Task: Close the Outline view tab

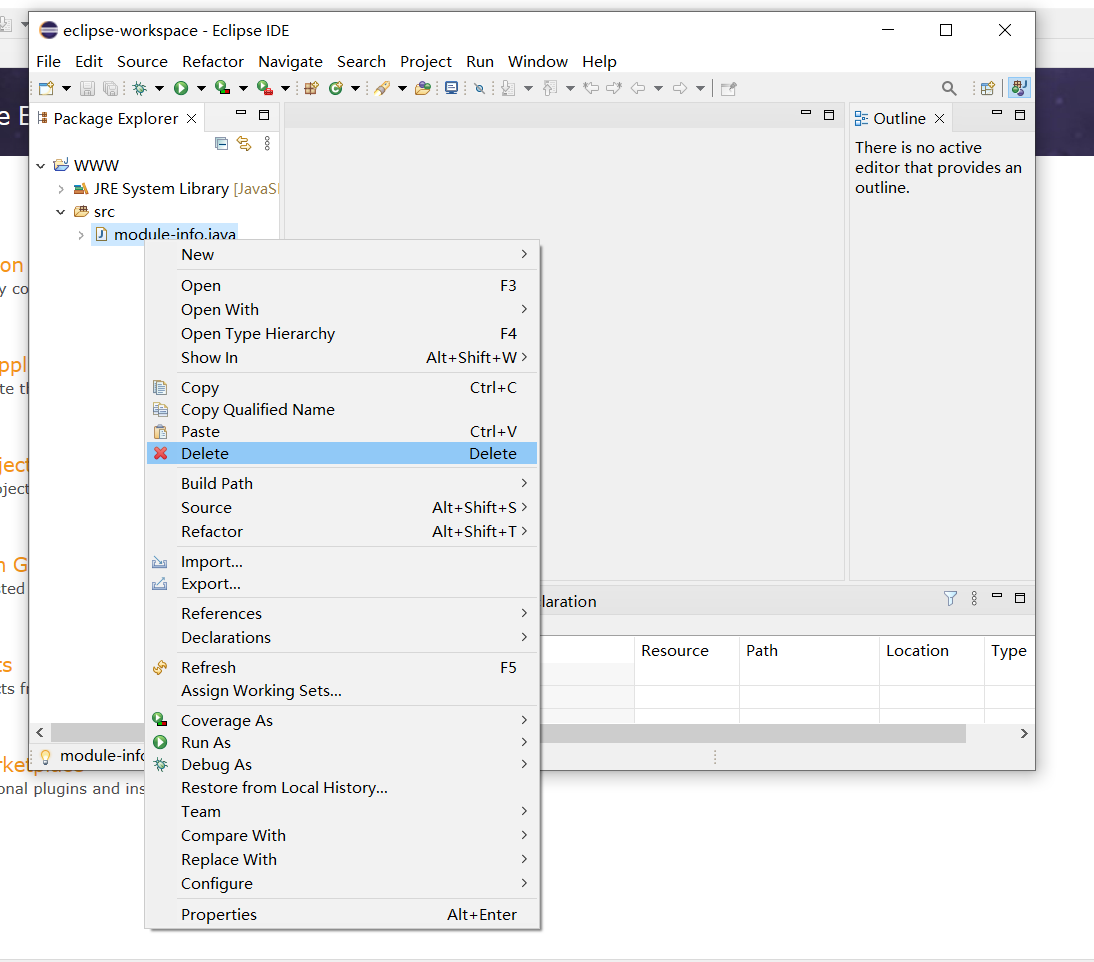Action: tap(939, 119)
